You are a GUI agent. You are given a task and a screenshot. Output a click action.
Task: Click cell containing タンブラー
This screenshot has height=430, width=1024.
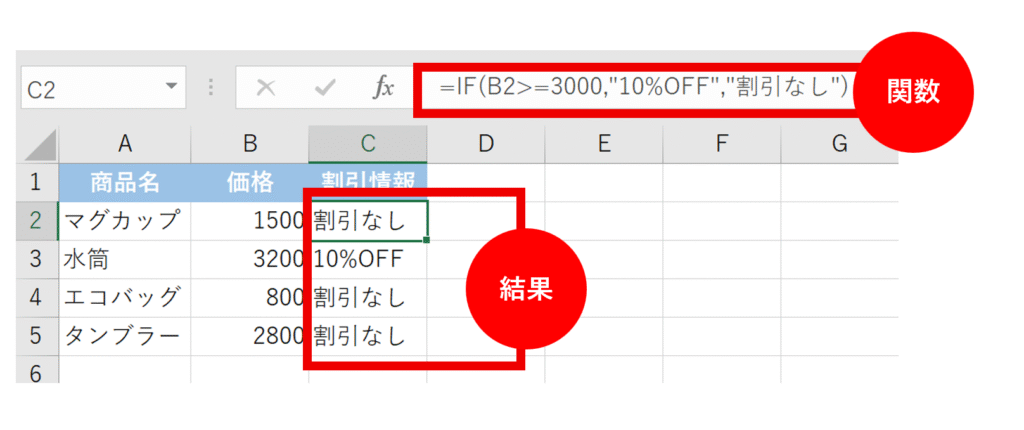click(x=124, y=336)
